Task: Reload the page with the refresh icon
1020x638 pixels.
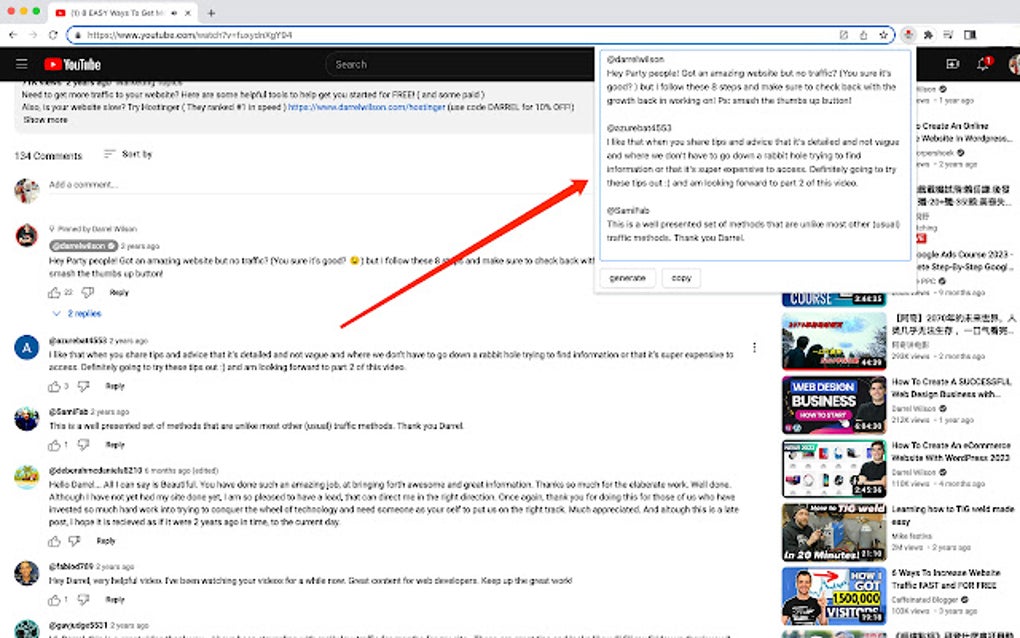Action: click(x=53, y=34)
